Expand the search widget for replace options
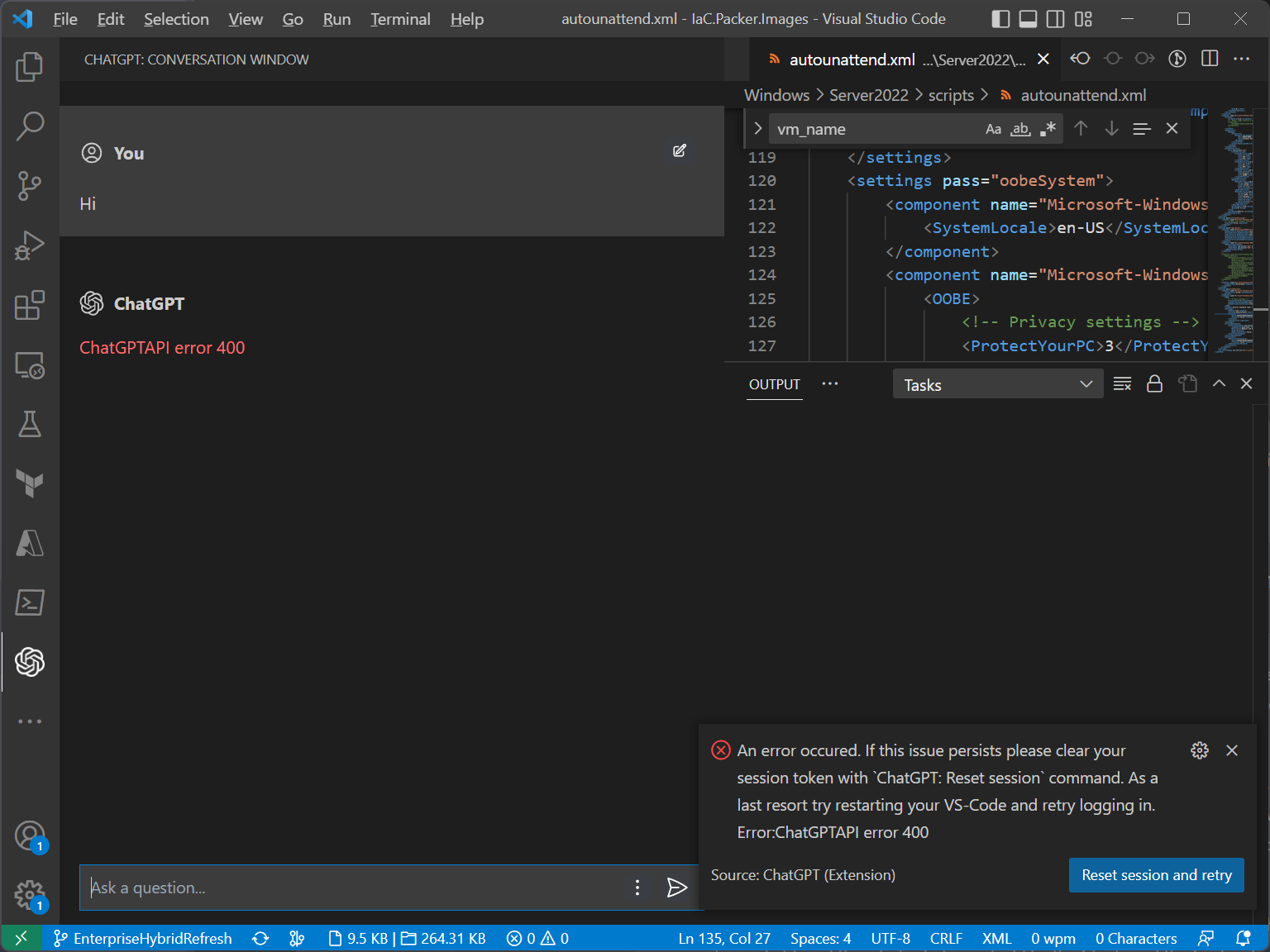Image resolution: width=1270 pixels, height=952 pixels. pyautogui.click(x=757, y=128)
